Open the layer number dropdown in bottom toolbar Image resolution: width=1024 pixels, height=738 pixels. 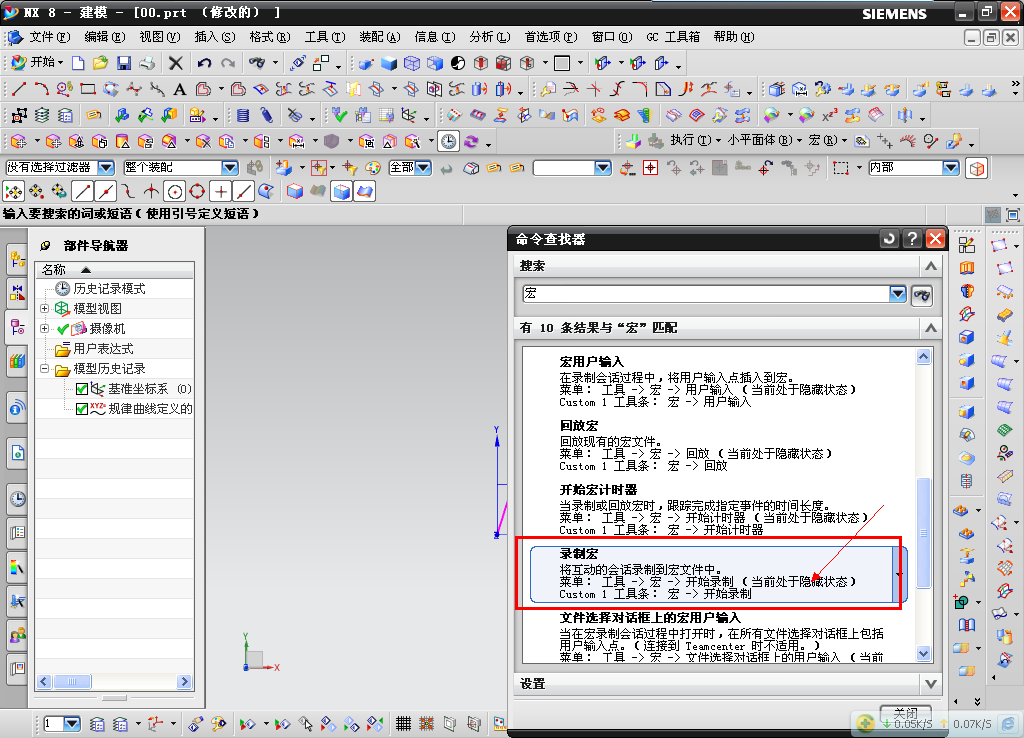(72, 724)
